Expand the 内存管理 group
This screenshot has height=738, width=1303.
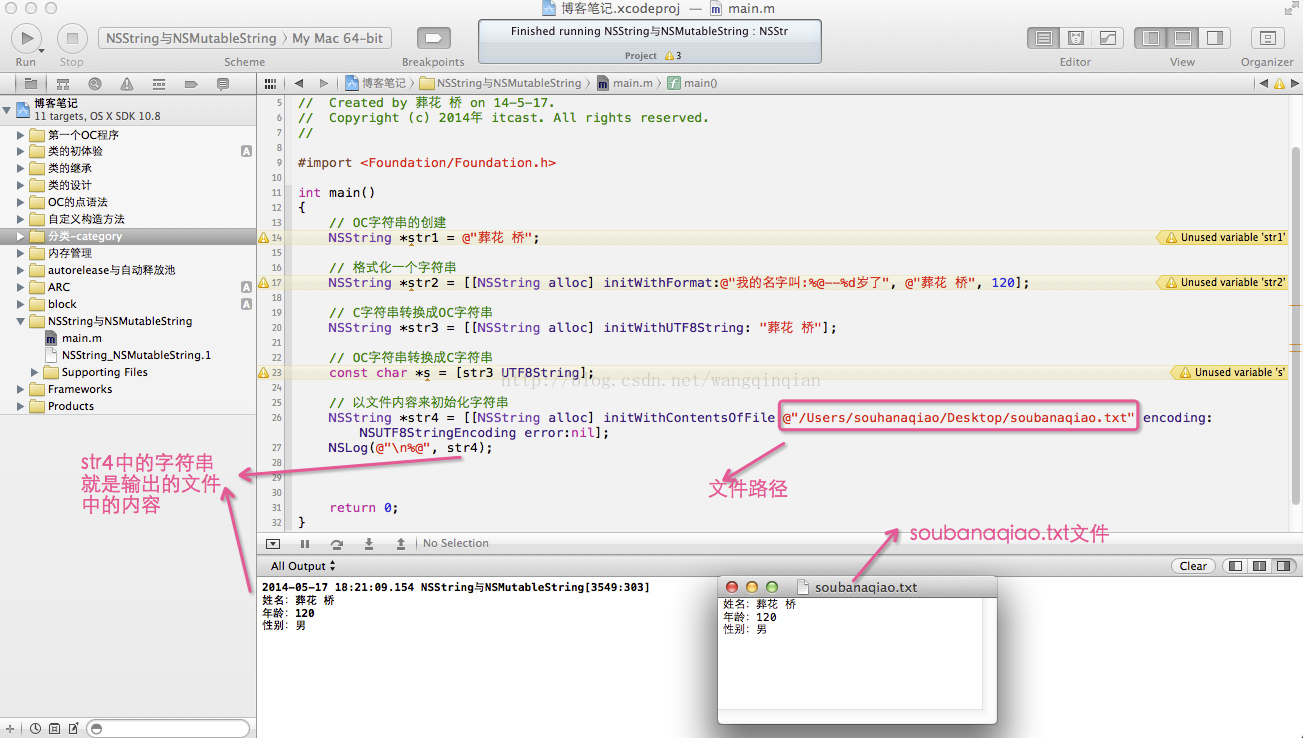click(x=21, y=254)
